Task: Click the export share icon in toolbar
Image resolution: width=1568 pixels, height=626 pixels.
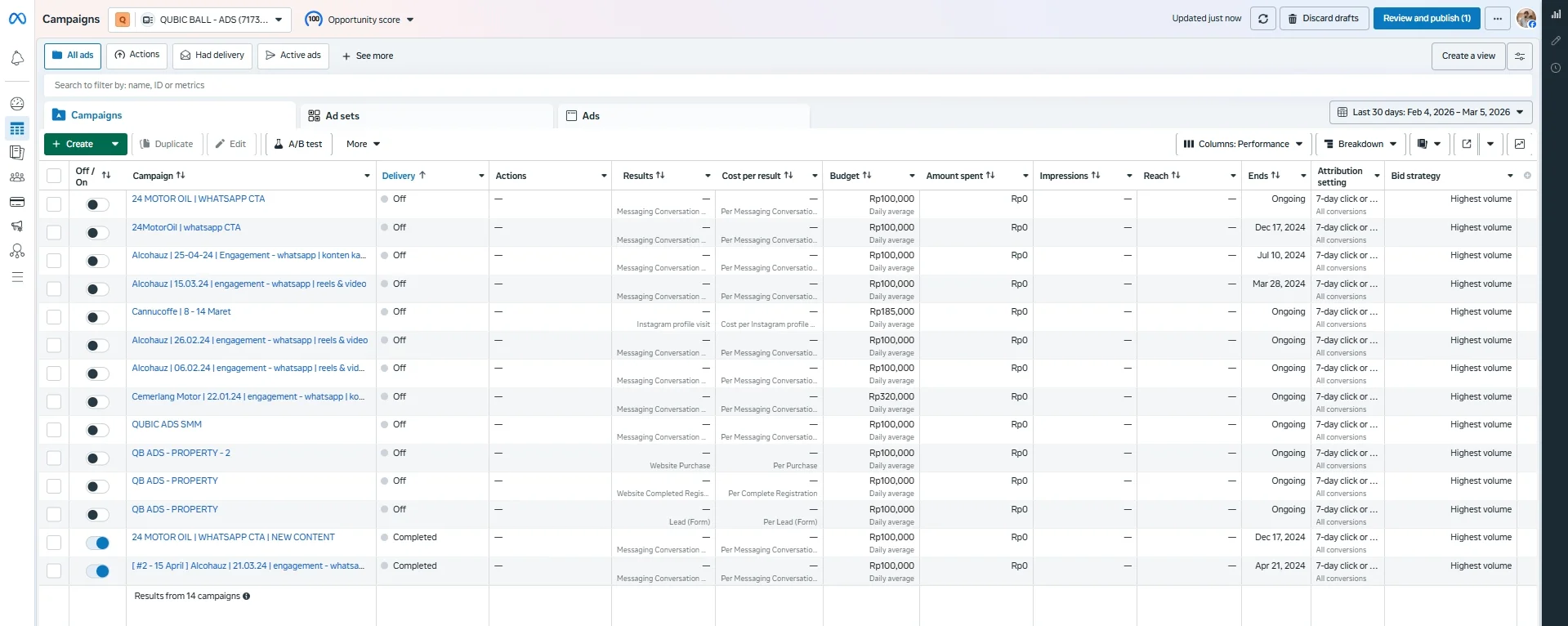Action: point(1466,144)
